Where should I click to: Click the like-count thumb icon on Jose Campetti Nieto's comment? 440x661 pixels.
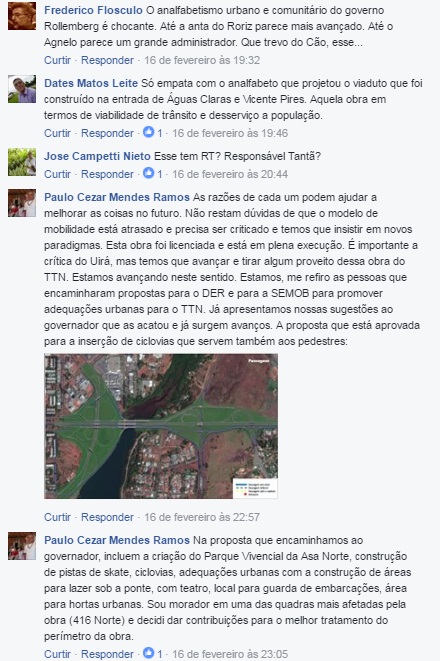tap(148, 173)
